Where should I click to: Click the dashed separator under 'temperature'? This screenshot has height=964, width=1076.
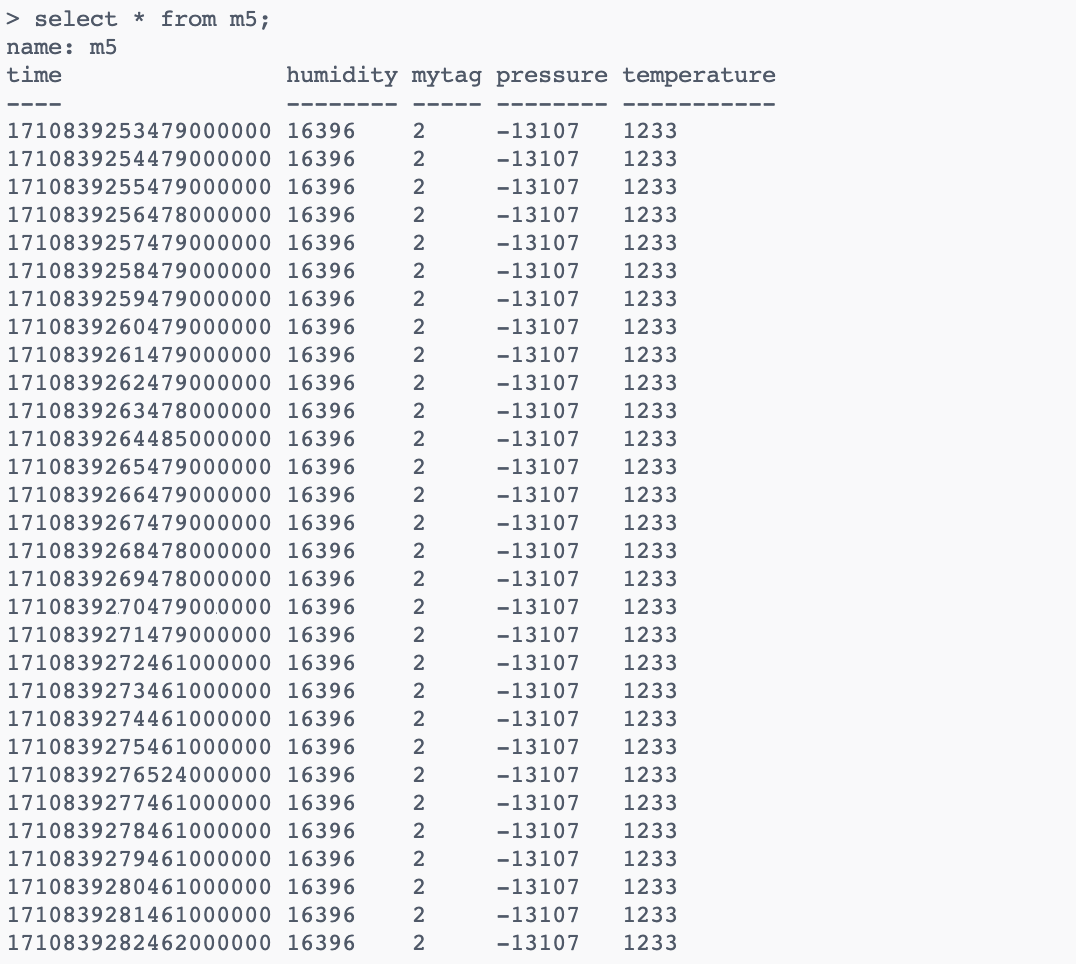click(x=698, y=103)
